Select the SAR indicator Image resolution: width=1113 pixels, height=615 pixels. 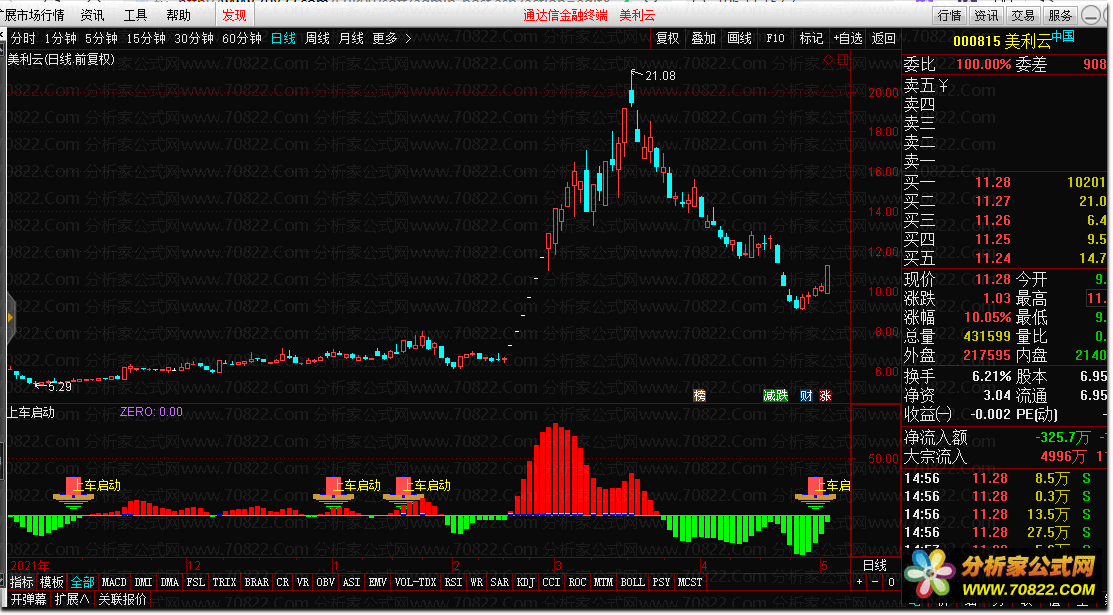[x=500, y=582]
